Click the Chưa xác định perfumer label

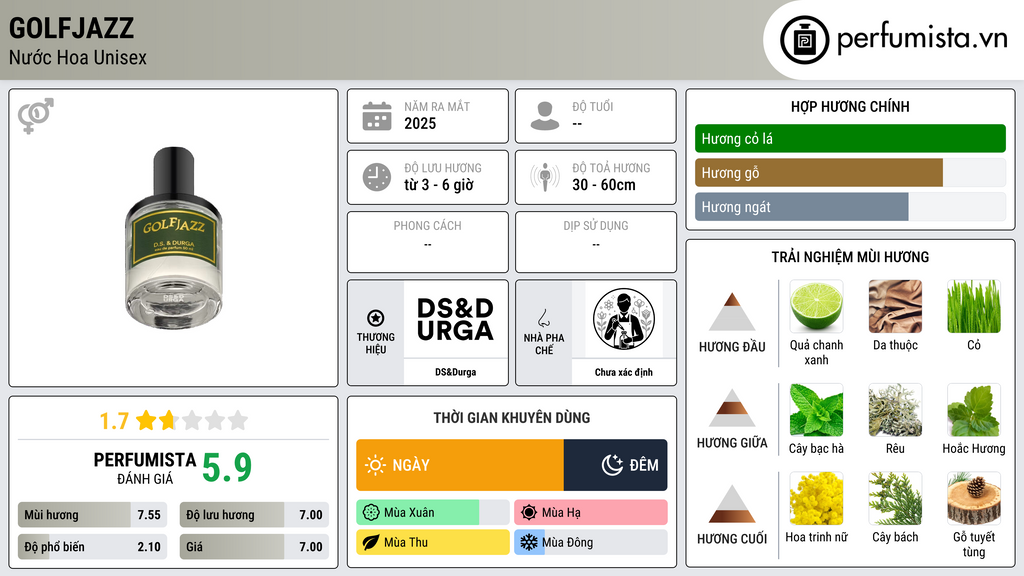coord(624,372)
